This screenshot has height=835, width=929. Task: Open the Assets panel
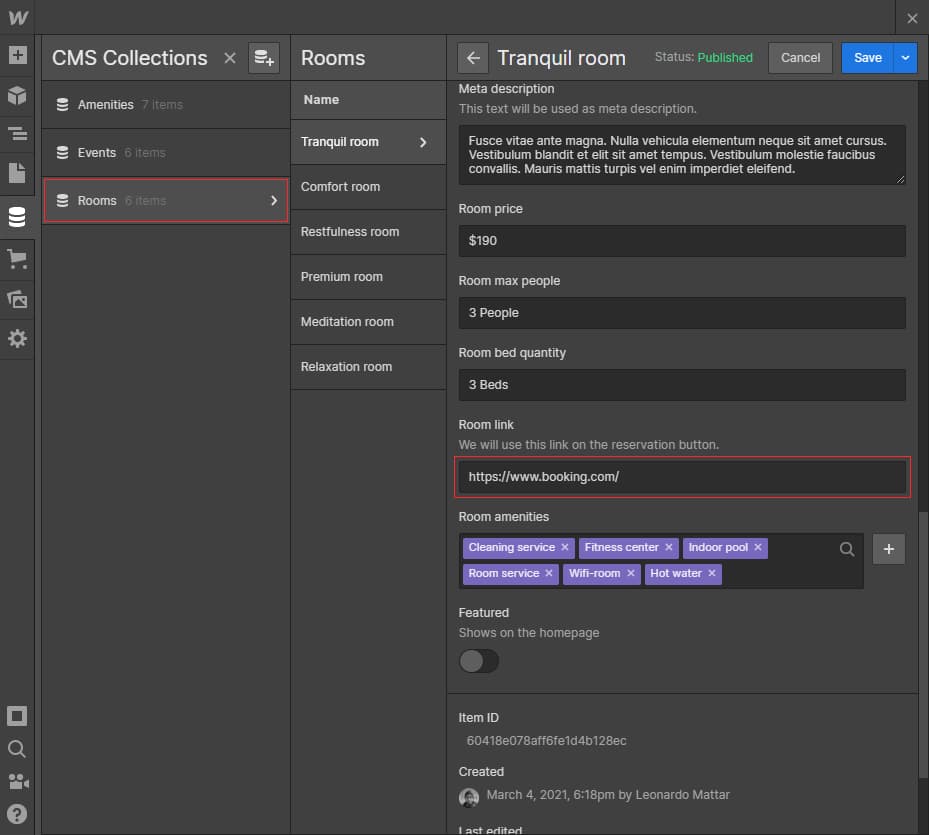tap(17, 299)
